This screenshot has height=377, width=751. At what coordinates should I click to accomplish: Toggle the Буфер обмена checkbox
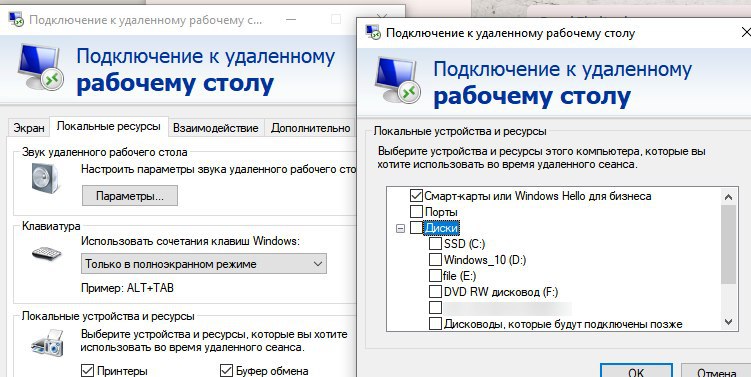pyautogui.click(x=226, y=371)
